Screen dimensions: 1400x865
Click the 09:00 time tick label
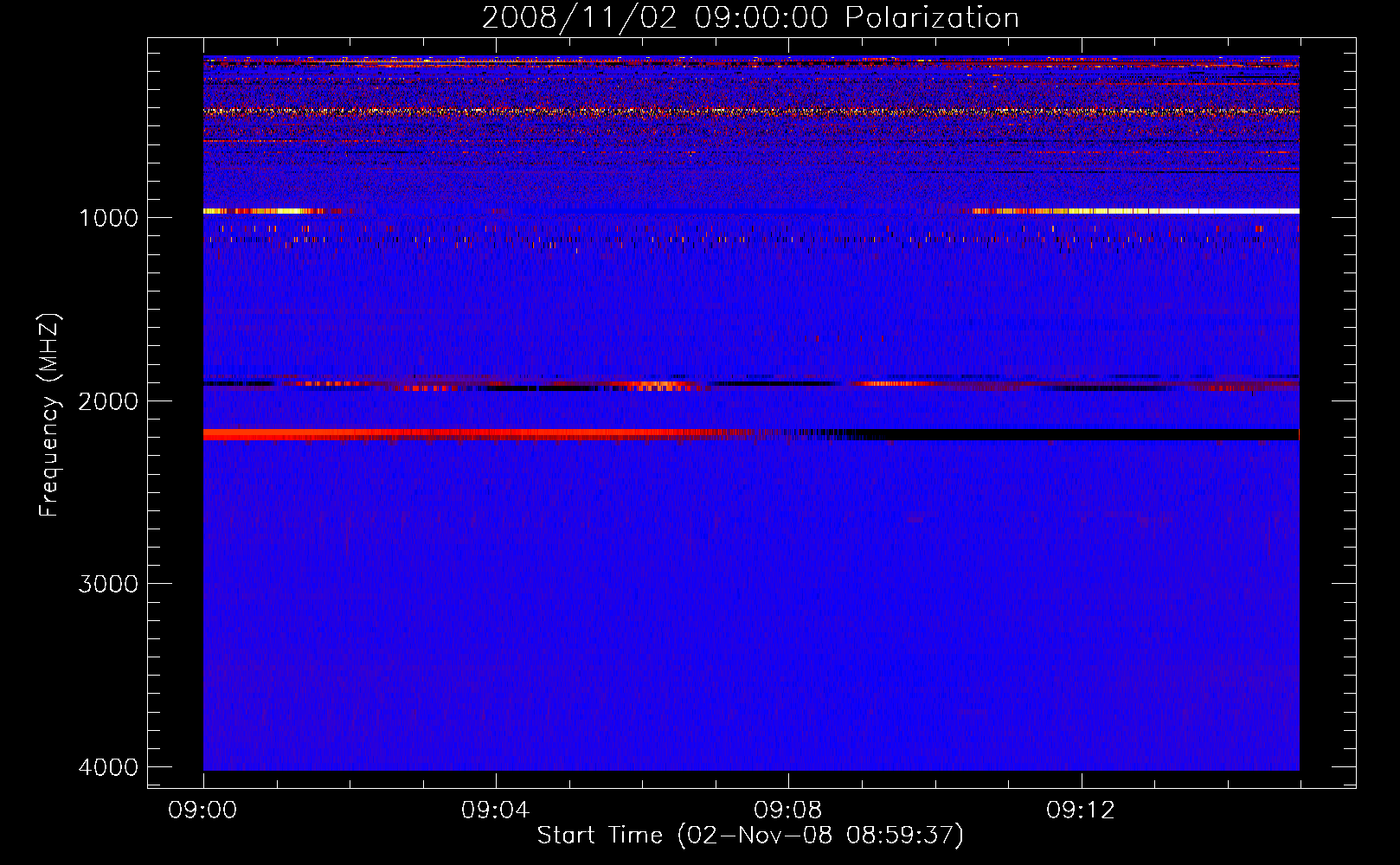point(203,811)
